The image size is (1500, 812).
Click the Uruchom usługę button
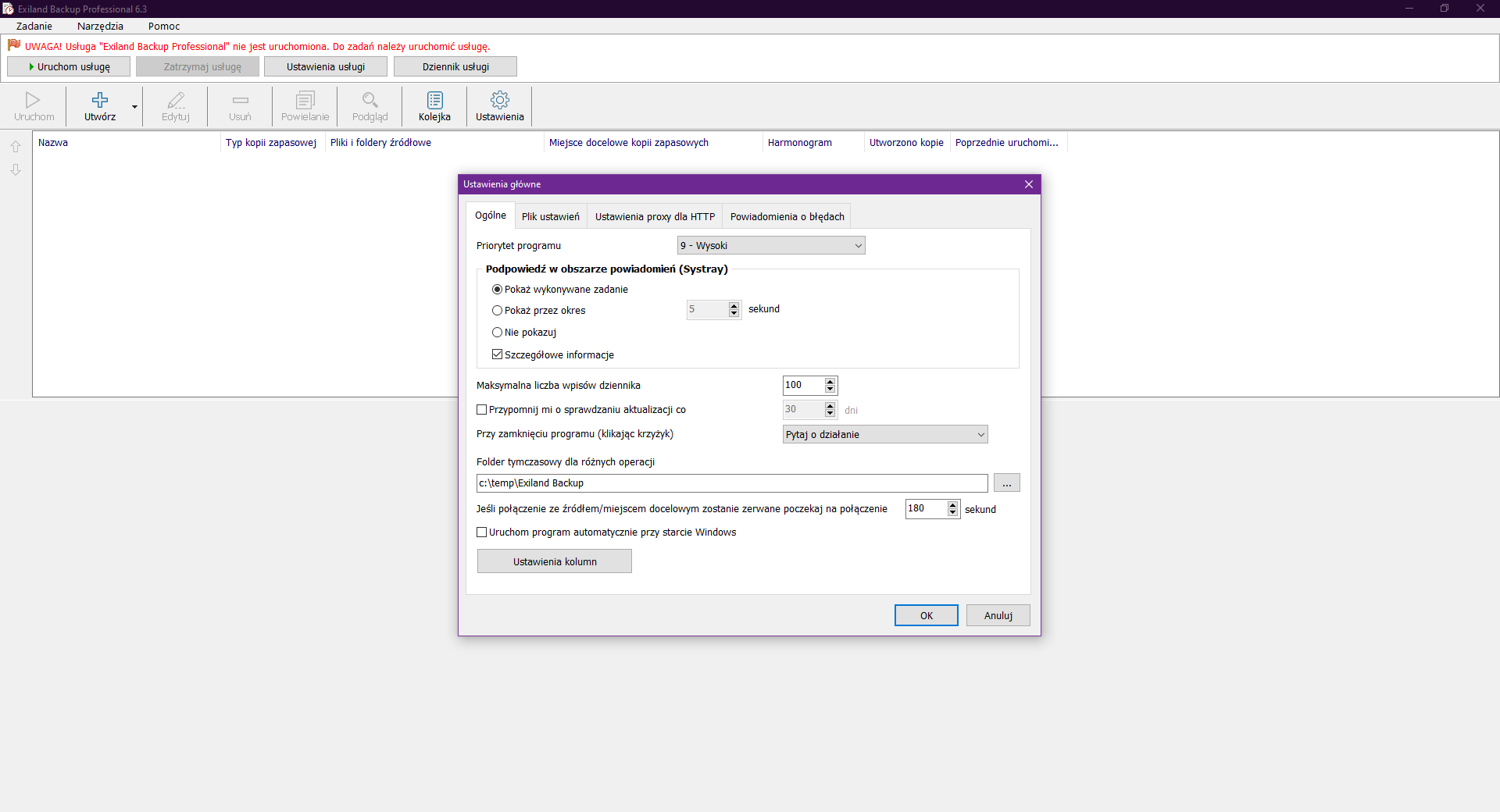point(69,66)
